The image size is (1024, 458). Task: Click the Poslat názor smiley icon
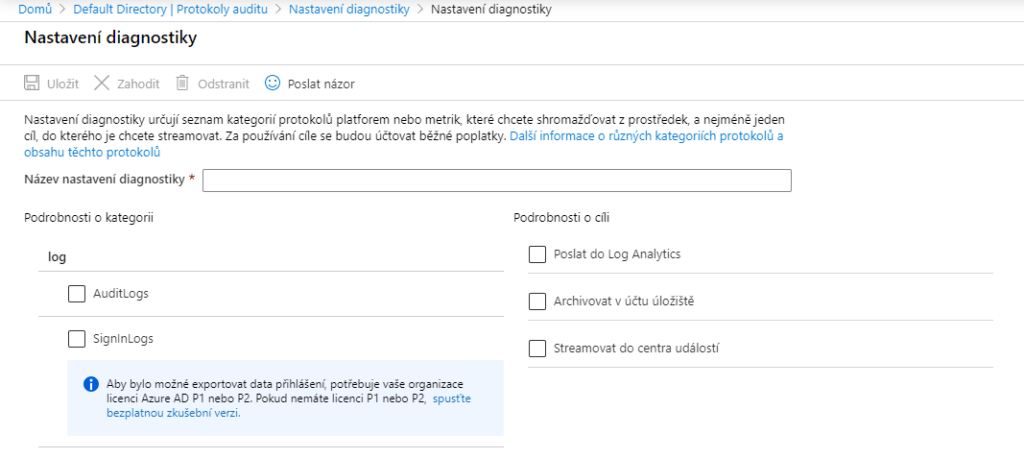pos(272,83)
